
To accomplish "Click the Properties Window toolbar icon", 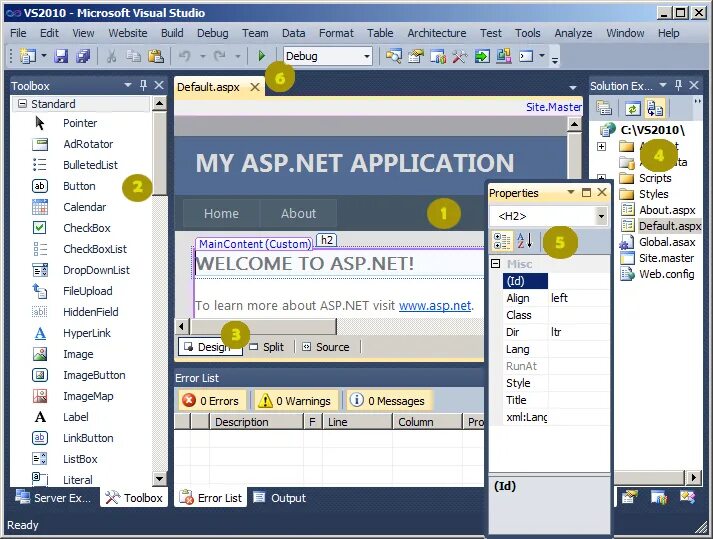I will (x=416, y=56).
